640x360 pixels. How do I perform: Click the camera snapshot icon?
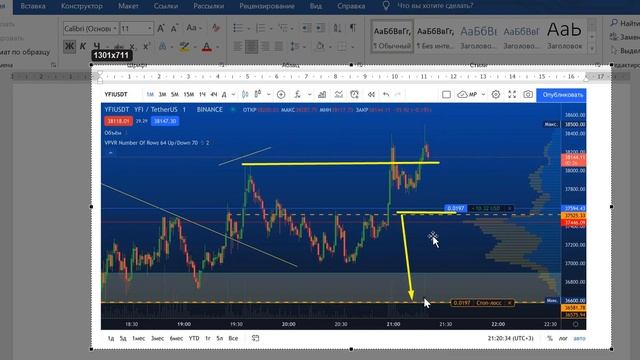[x=528, y=95]
